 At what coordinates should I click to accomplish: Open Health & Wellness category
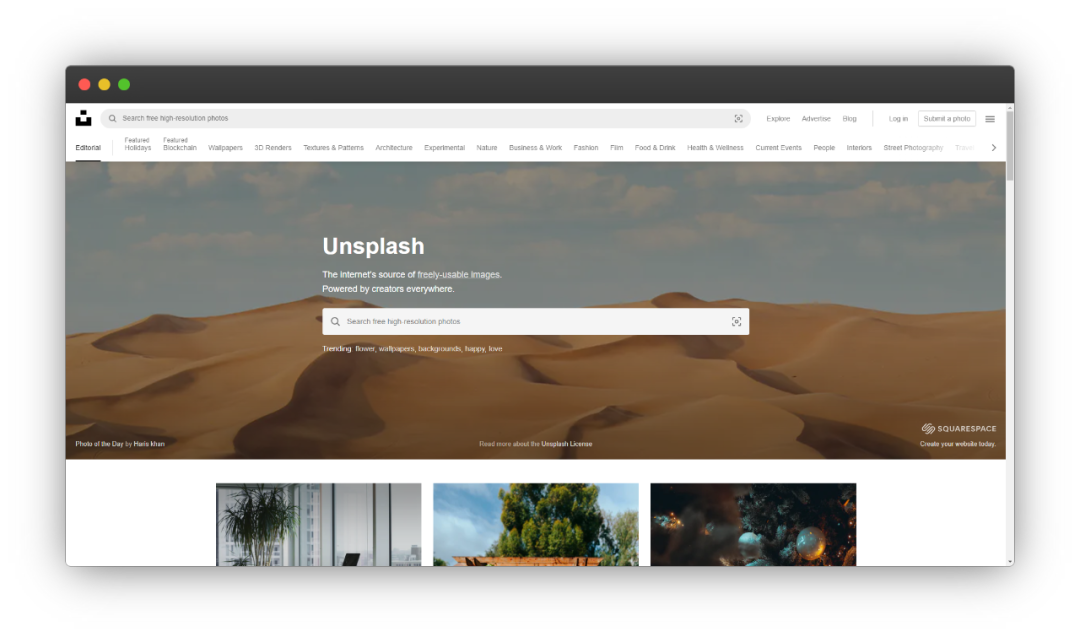[x=715, y=147]
